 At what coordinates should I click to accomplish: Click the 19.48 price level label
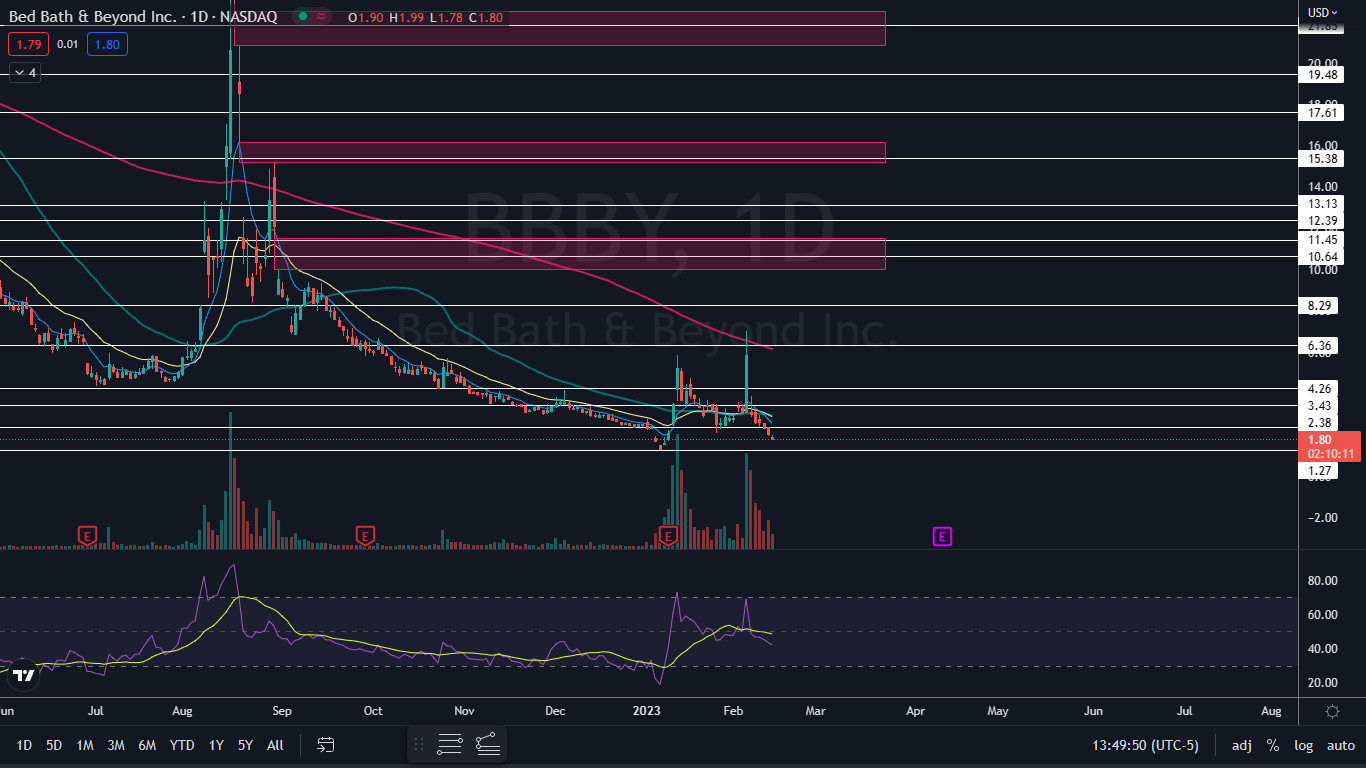(x=1322, y=74)
